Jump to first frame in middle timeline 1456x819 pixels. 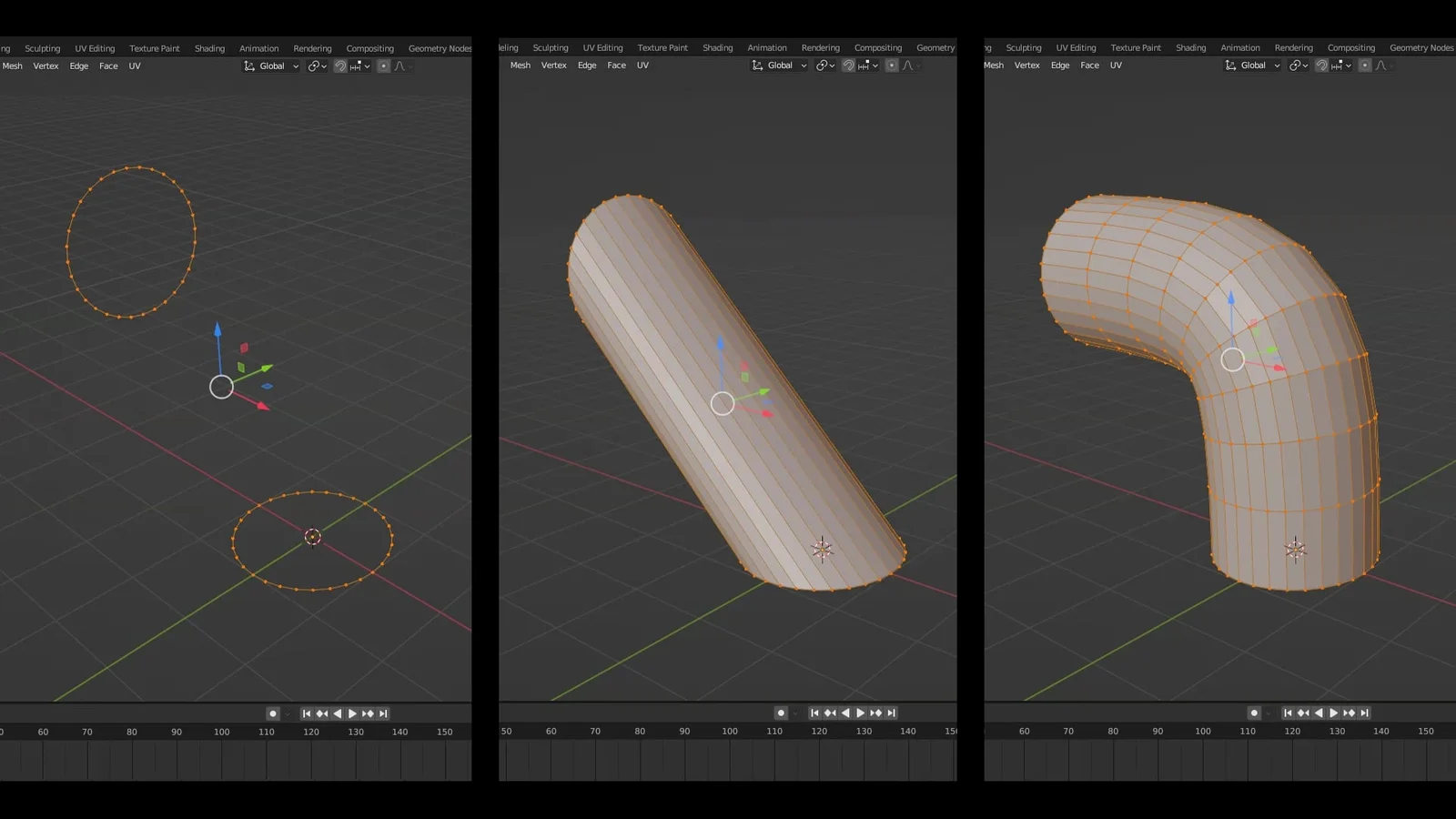click(814, 713)
